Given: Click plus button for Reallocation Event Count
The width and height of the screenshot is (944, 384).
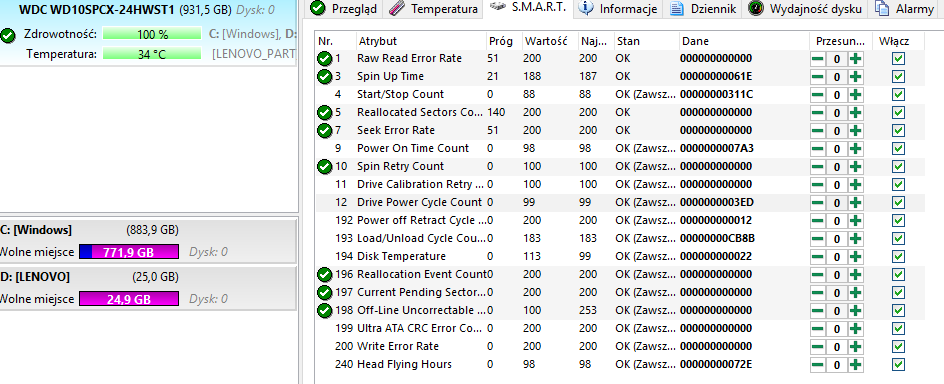Looking at the screenshot, I should tap(856, 275).
